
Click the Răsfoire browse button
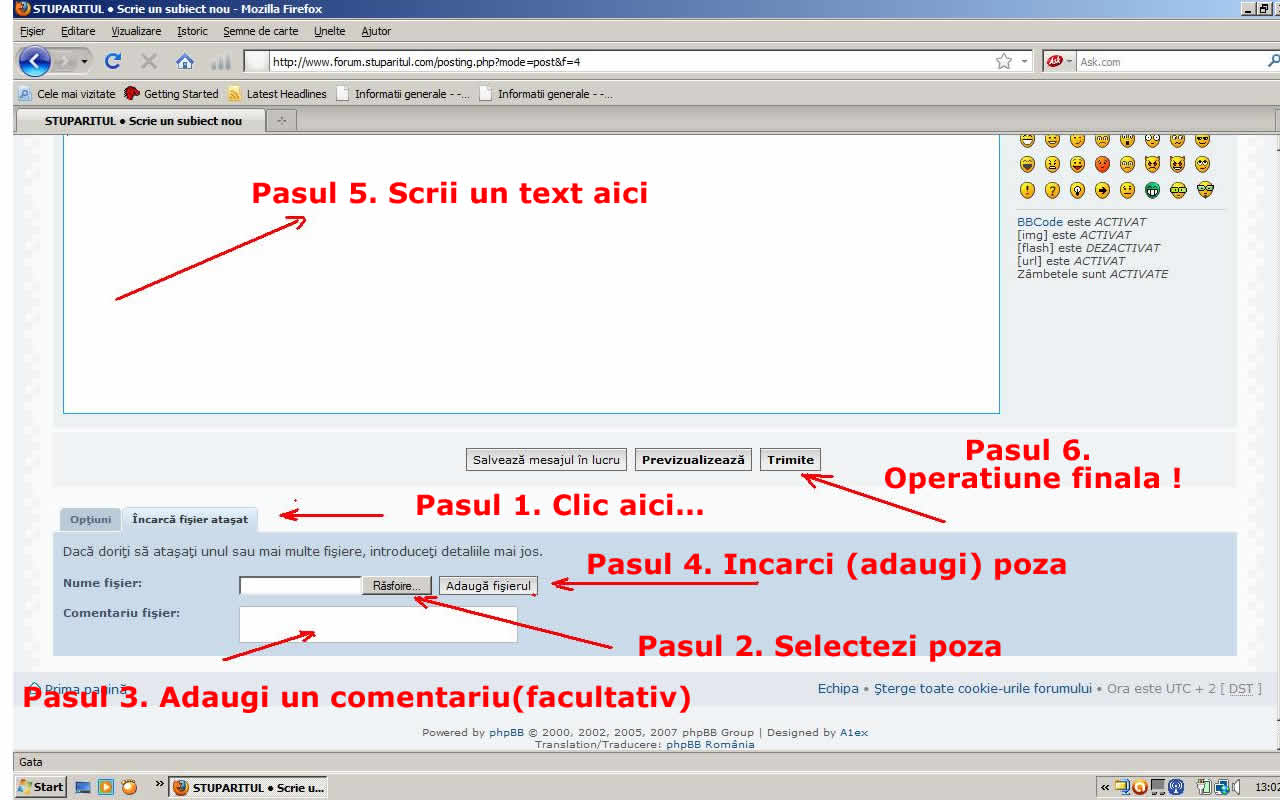coord(397,585)
